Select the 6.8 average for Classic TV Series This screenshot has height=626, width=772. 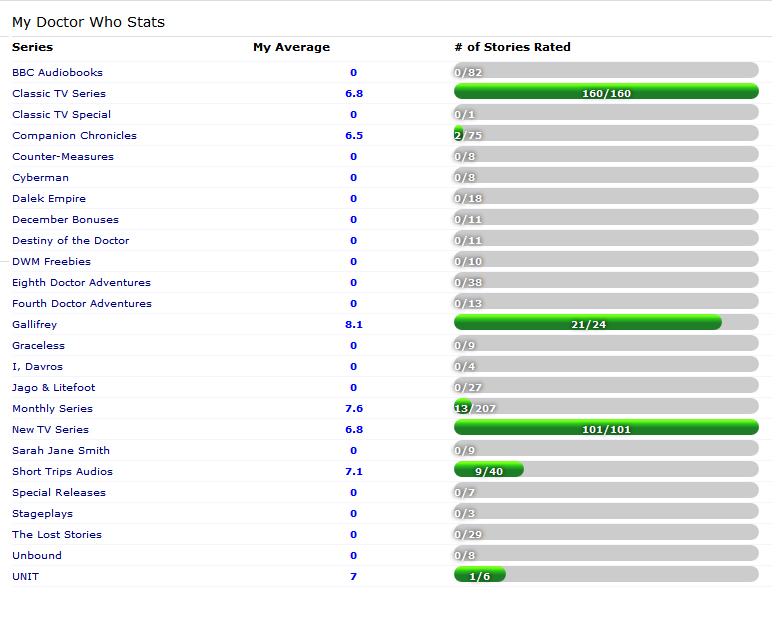(x=354, y=94)
